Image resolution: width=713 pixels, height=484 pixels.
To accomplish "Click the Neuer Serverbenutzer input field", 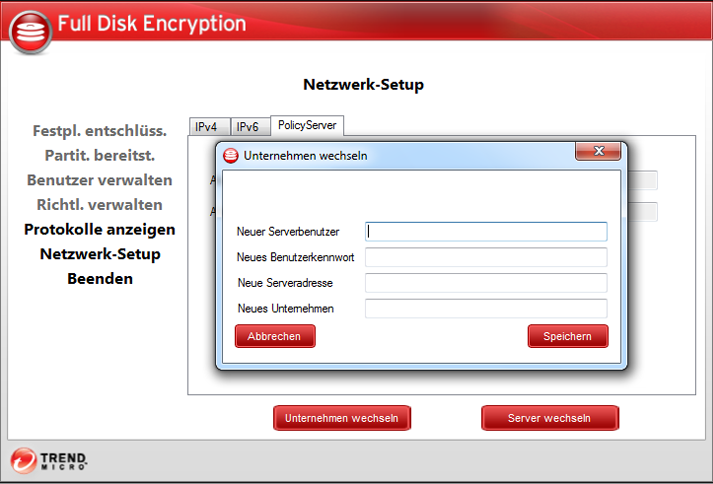I will [486, 231].
